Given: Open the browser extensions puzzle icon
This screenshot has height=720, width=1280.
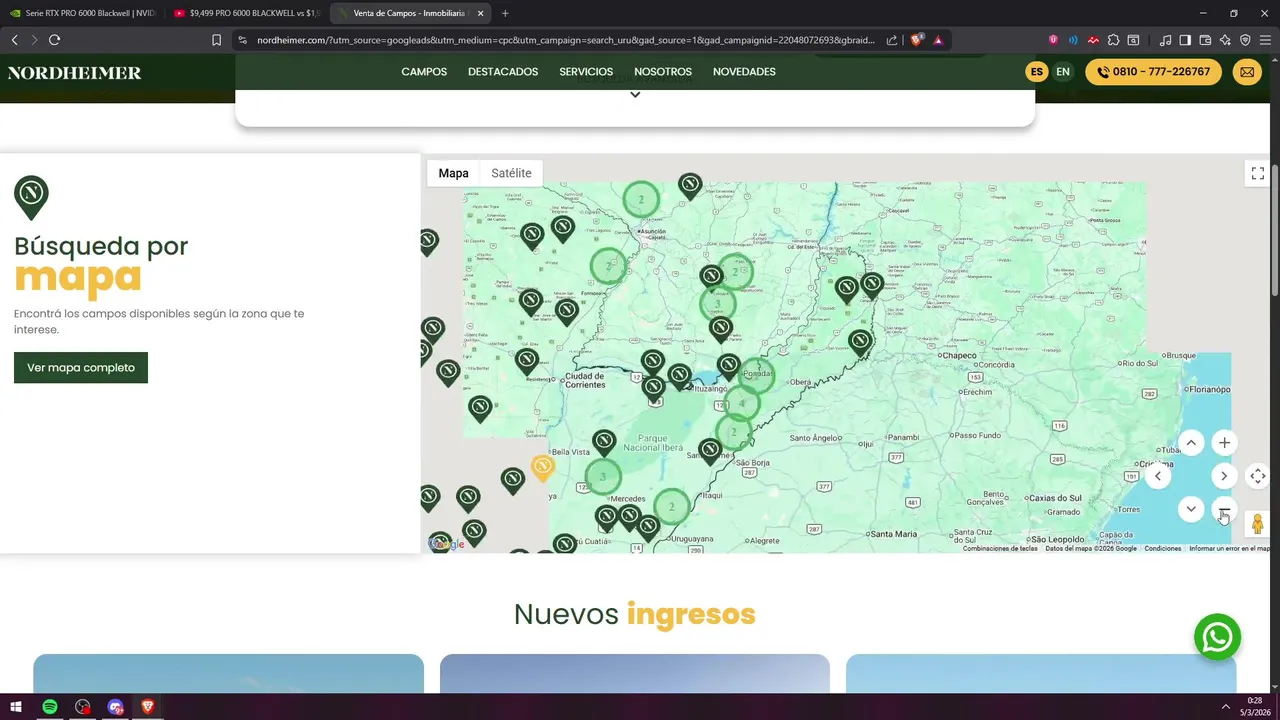Looking at the screenshot, I should [1113, 40].
